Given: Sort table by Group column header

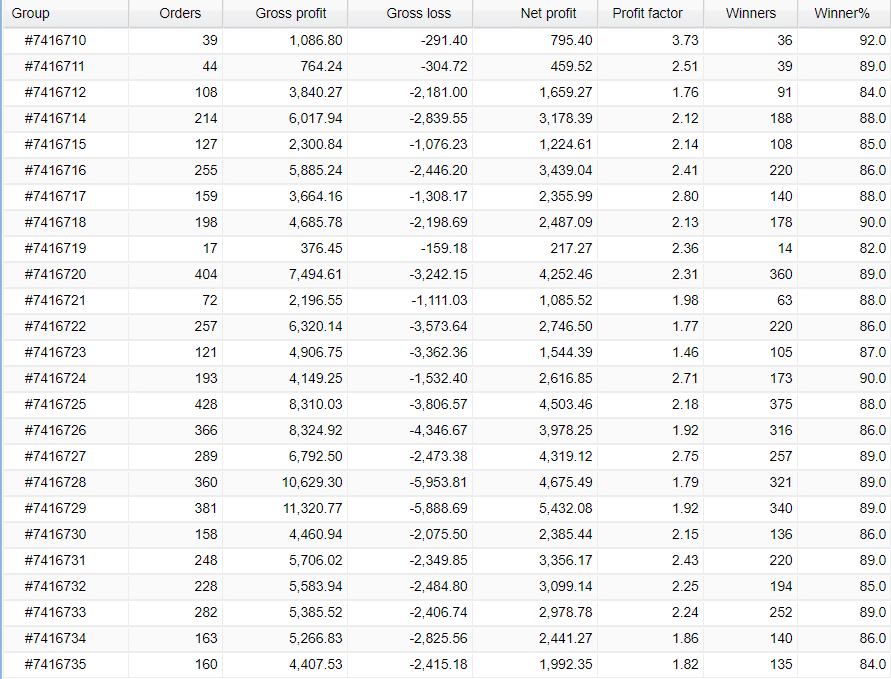Looking at the screenshot, I should coord(30,14).
